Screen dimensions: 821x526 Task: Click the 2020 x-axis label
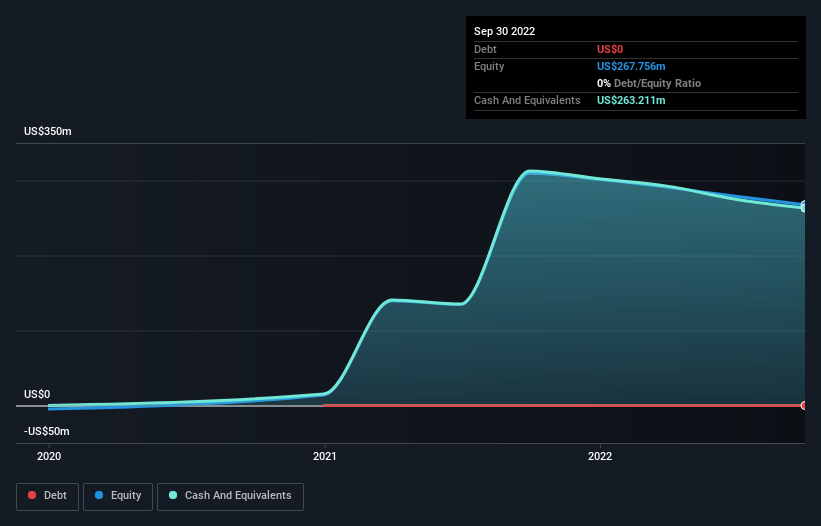pos(49,456)
